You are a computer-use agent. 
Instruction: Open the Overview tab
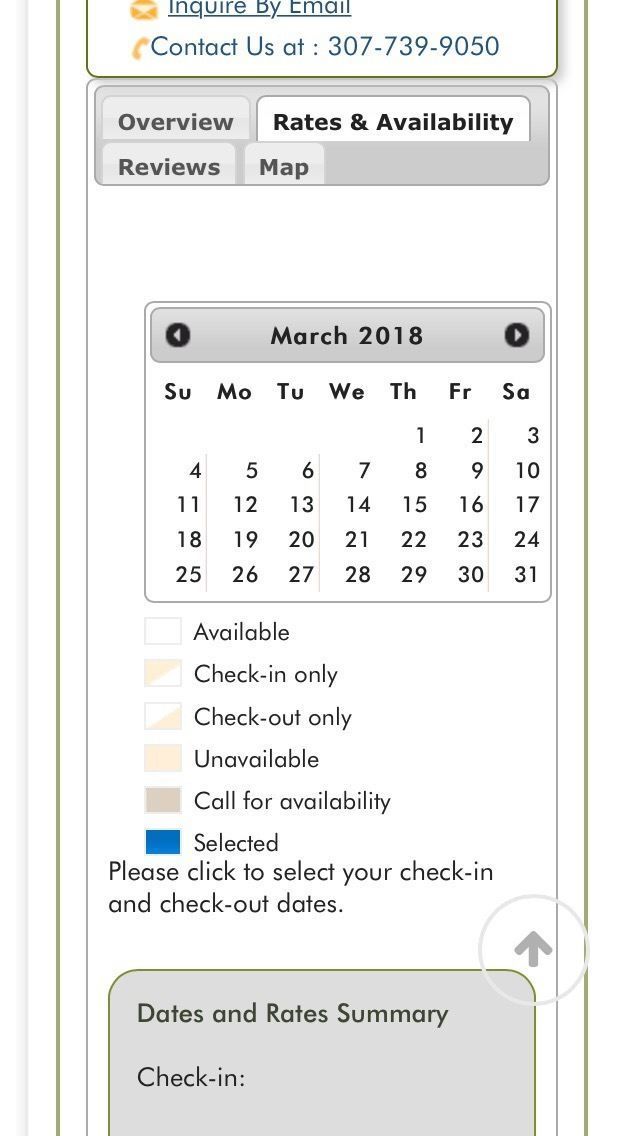coord(175,122)
